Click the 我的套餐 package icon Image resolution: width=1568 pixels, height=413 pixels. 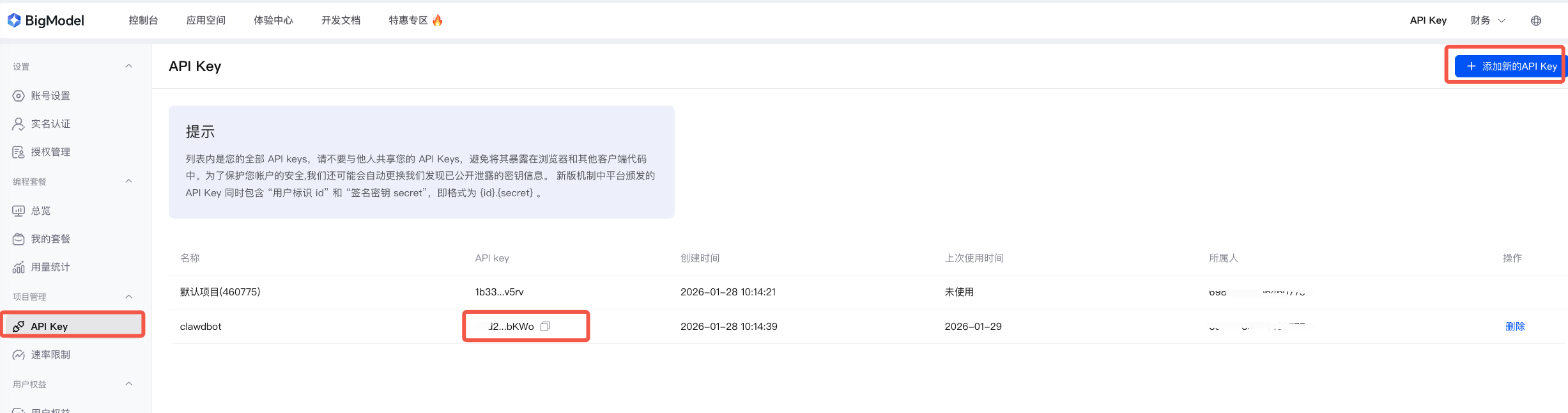coord(19,239)
